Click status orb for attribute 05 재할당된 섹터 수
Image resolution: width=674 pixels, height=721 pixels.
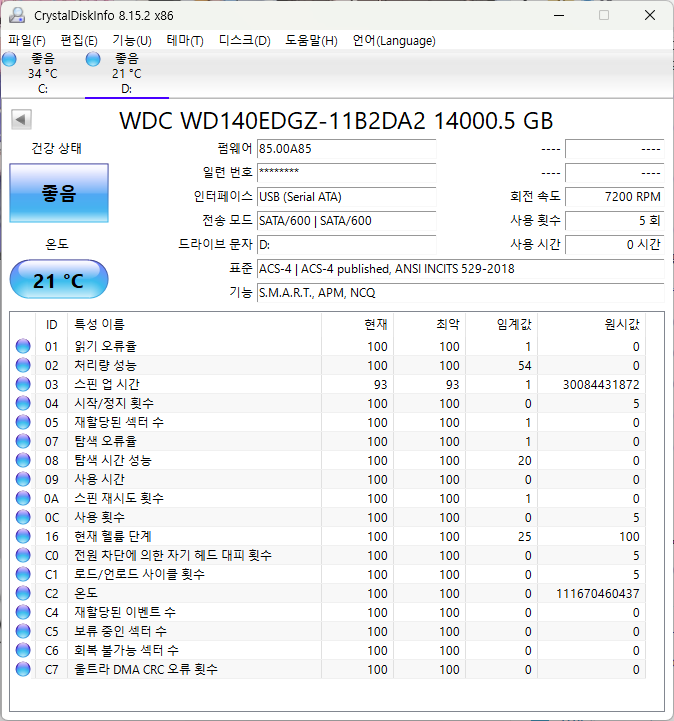[23, 422]
